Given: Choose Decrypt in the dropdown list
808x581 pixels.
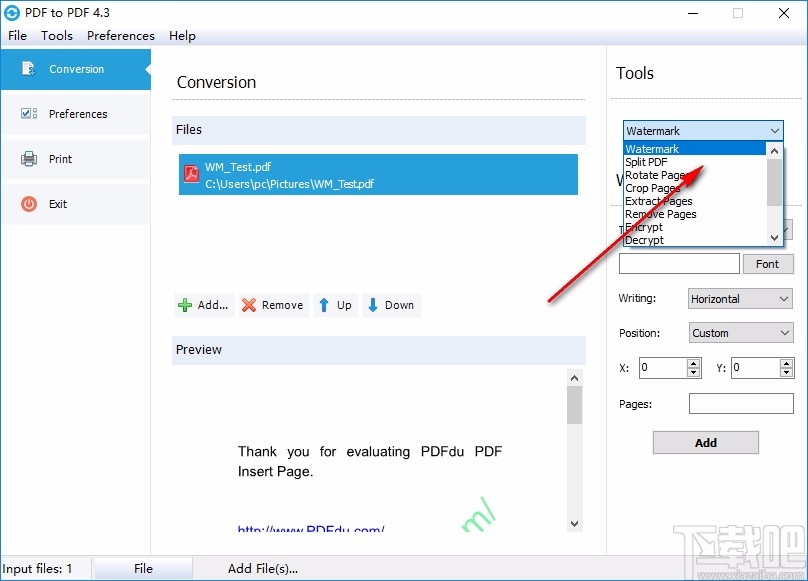Looking at the screenshot, I should tap(695, 240).
